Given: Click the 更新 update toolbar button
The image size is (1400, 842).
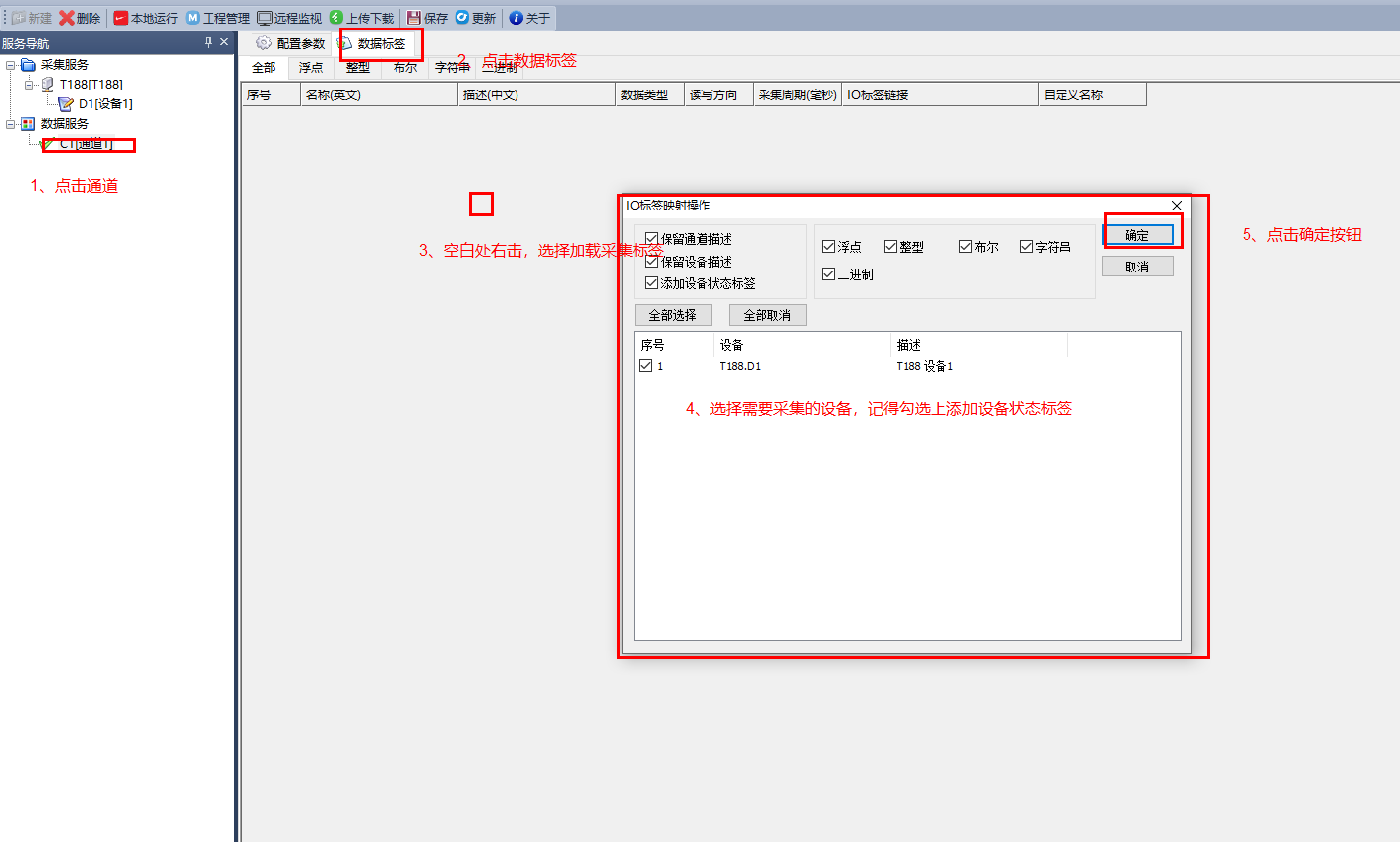Looking at the screenshot, I should pos(476,18).
